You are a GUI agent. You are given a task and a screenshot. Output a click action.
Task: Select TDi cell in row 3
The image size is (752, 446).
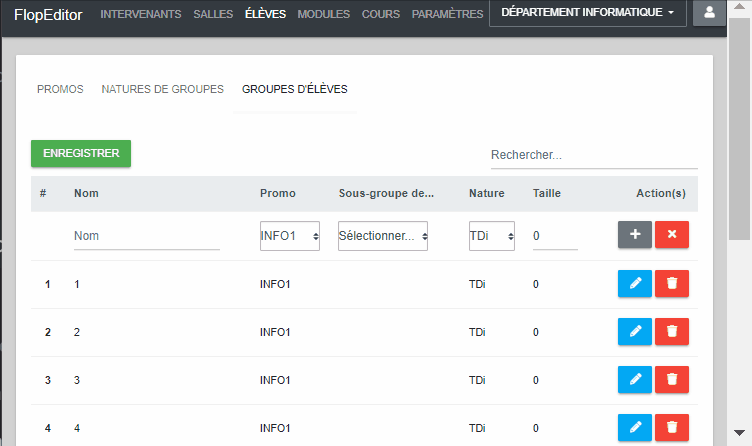(477, 380)
